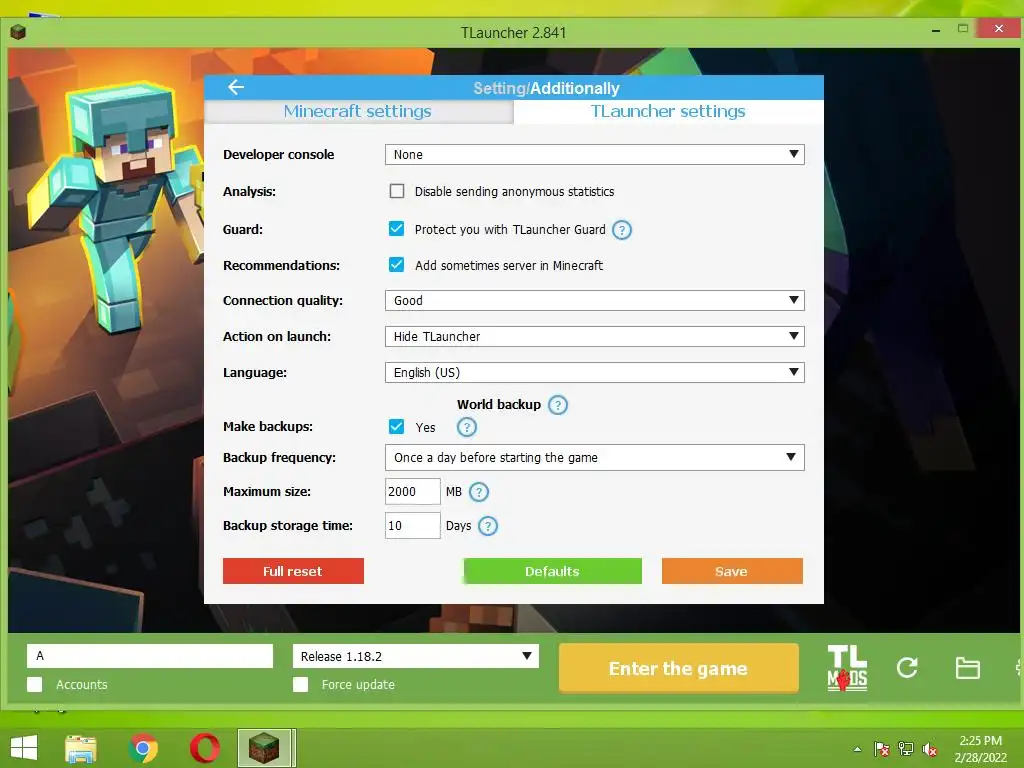
Task: Open the network tray icon
Action: pyautogui.click(x=906, y=749)
